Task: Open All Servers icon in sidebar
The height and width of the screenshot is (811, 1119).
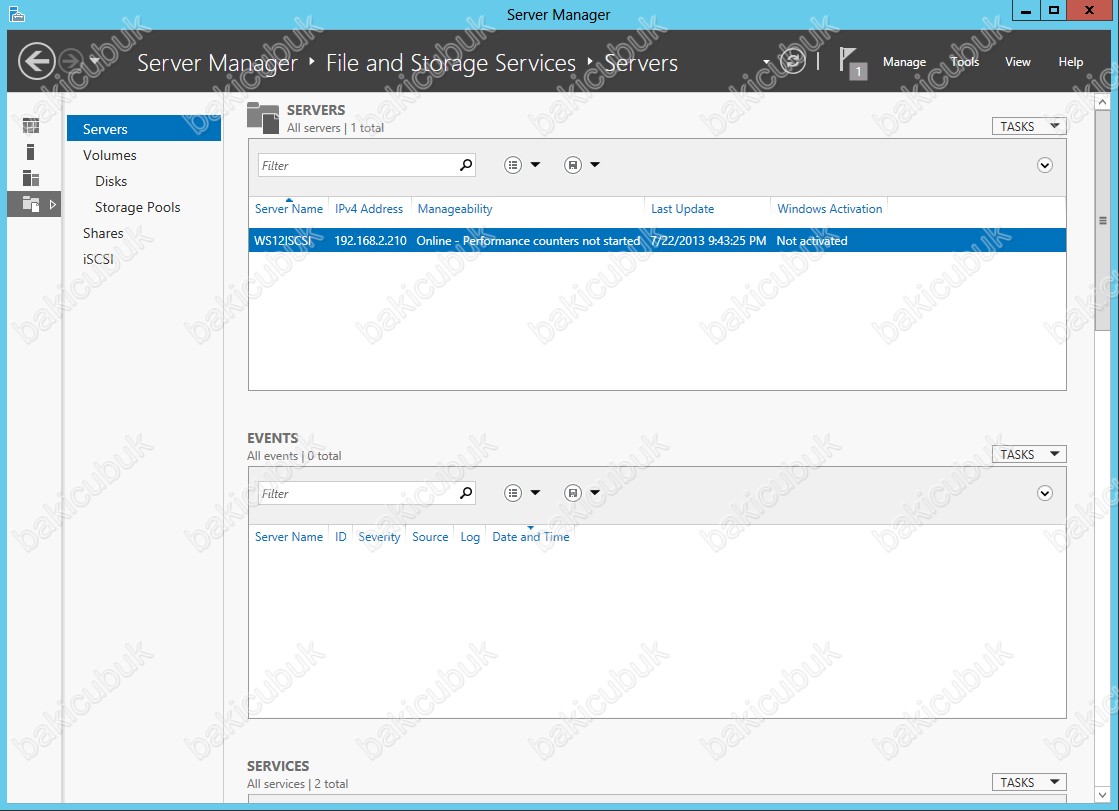Action: tap(31, 178)
